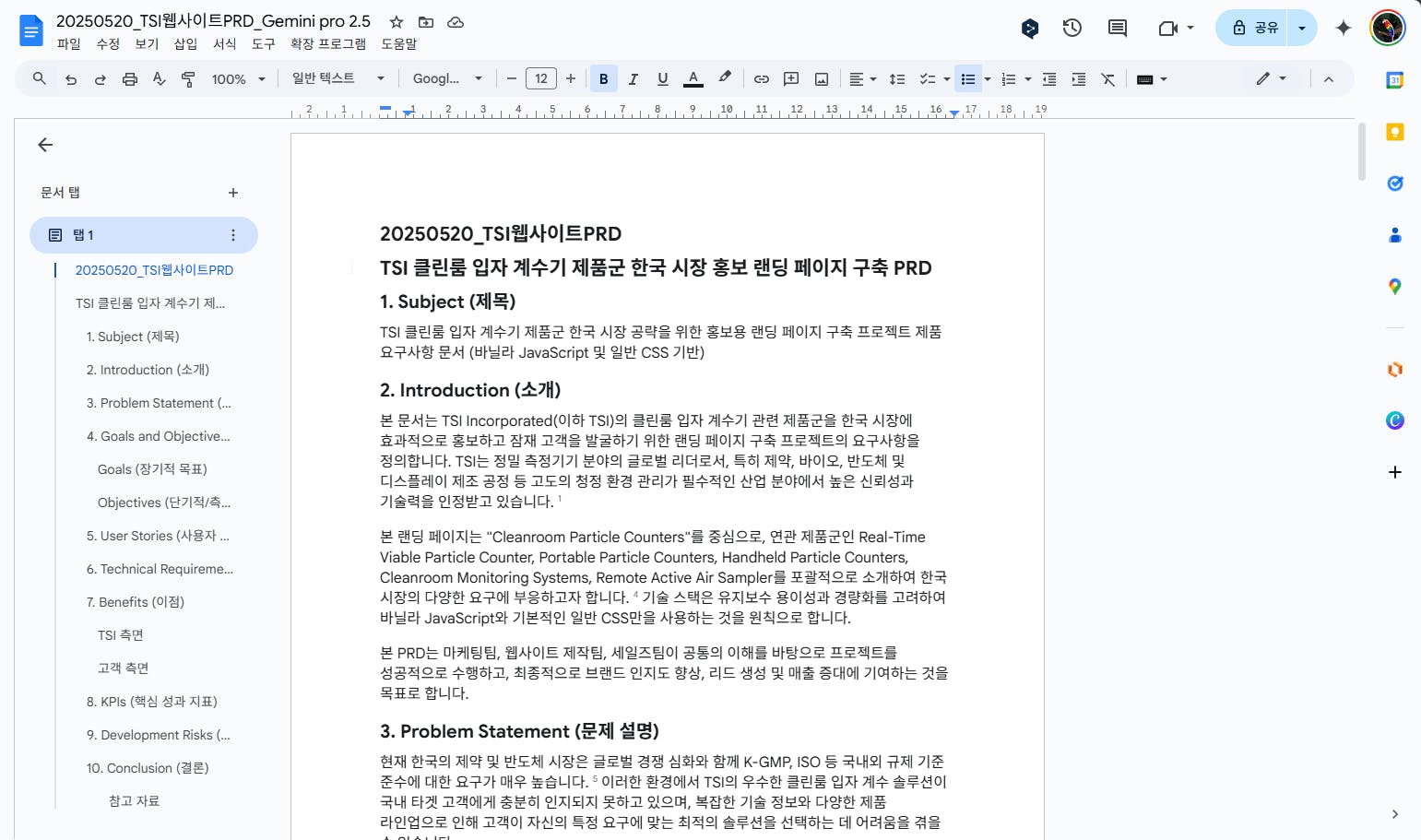Screen dimensions: 1421x840
Task: Open the 서식 menu
Action: [x=224, y=43]
